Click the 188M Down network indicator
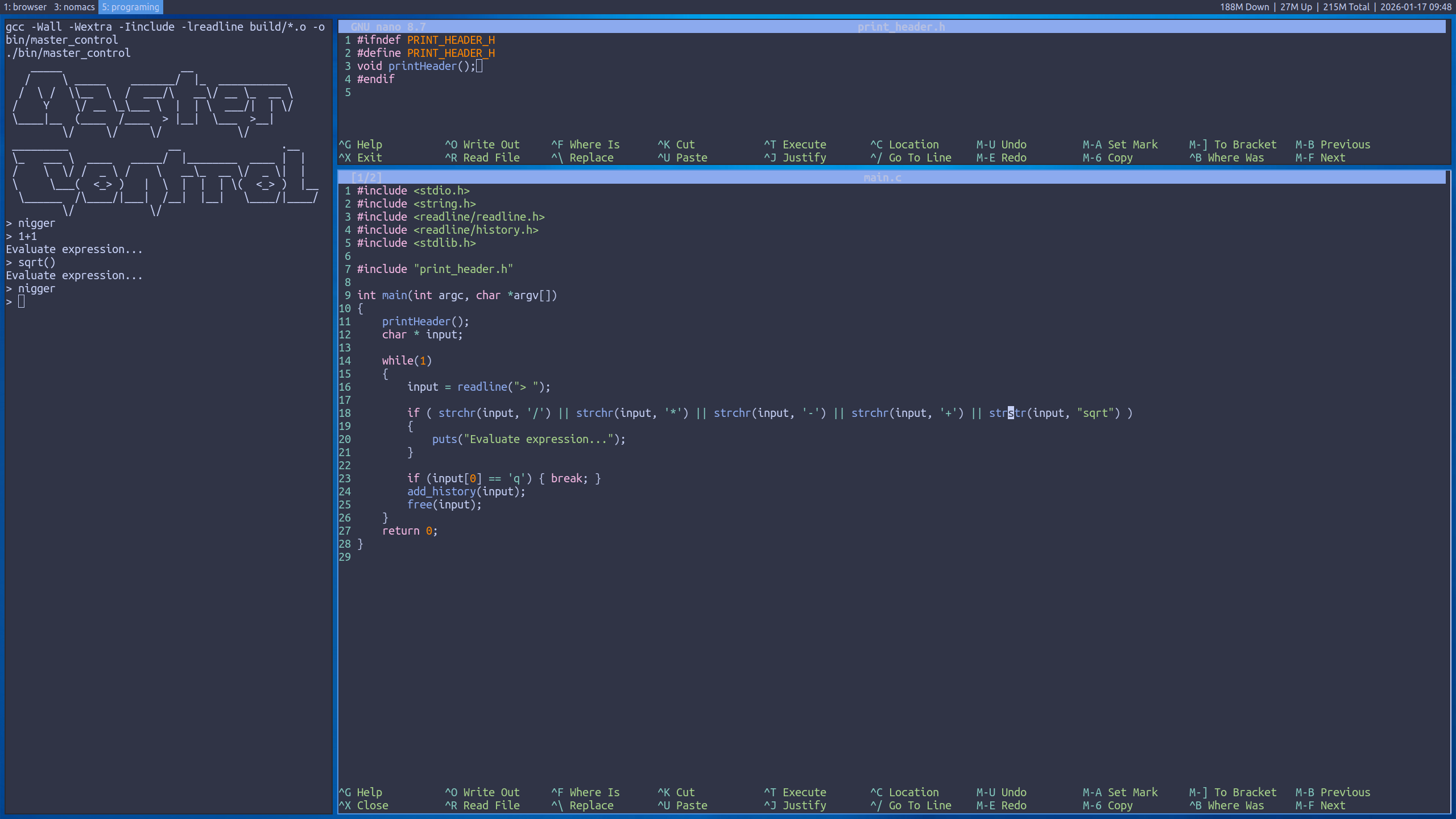This screenshot has height=819, width=1456. [1244, 7]
